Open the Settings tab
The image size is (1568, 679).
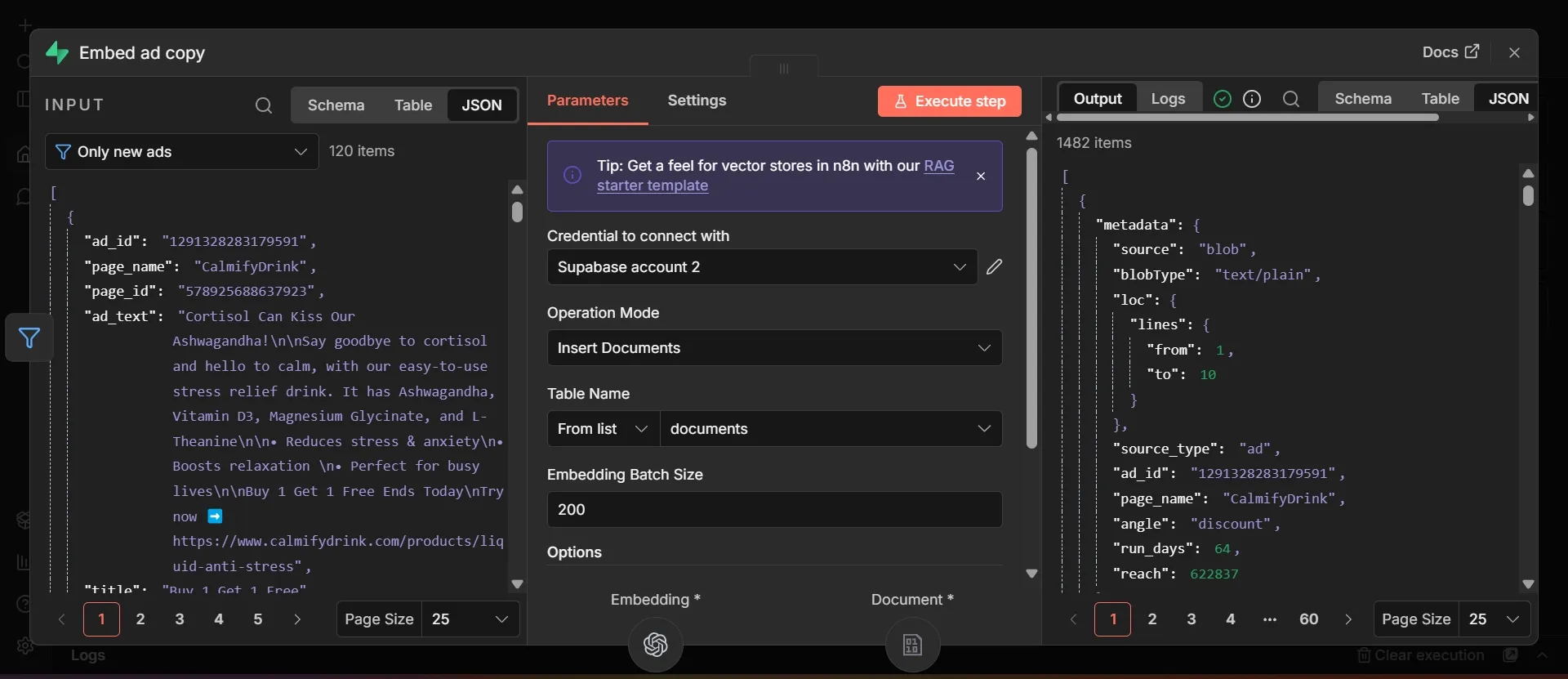tap(697, 101)
